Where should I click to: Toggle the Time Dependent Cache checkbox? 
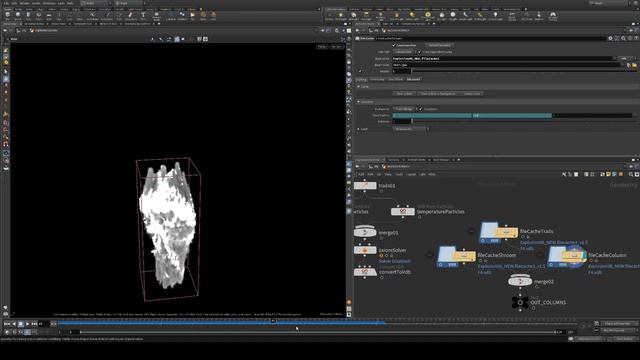(x=419, y=52)
